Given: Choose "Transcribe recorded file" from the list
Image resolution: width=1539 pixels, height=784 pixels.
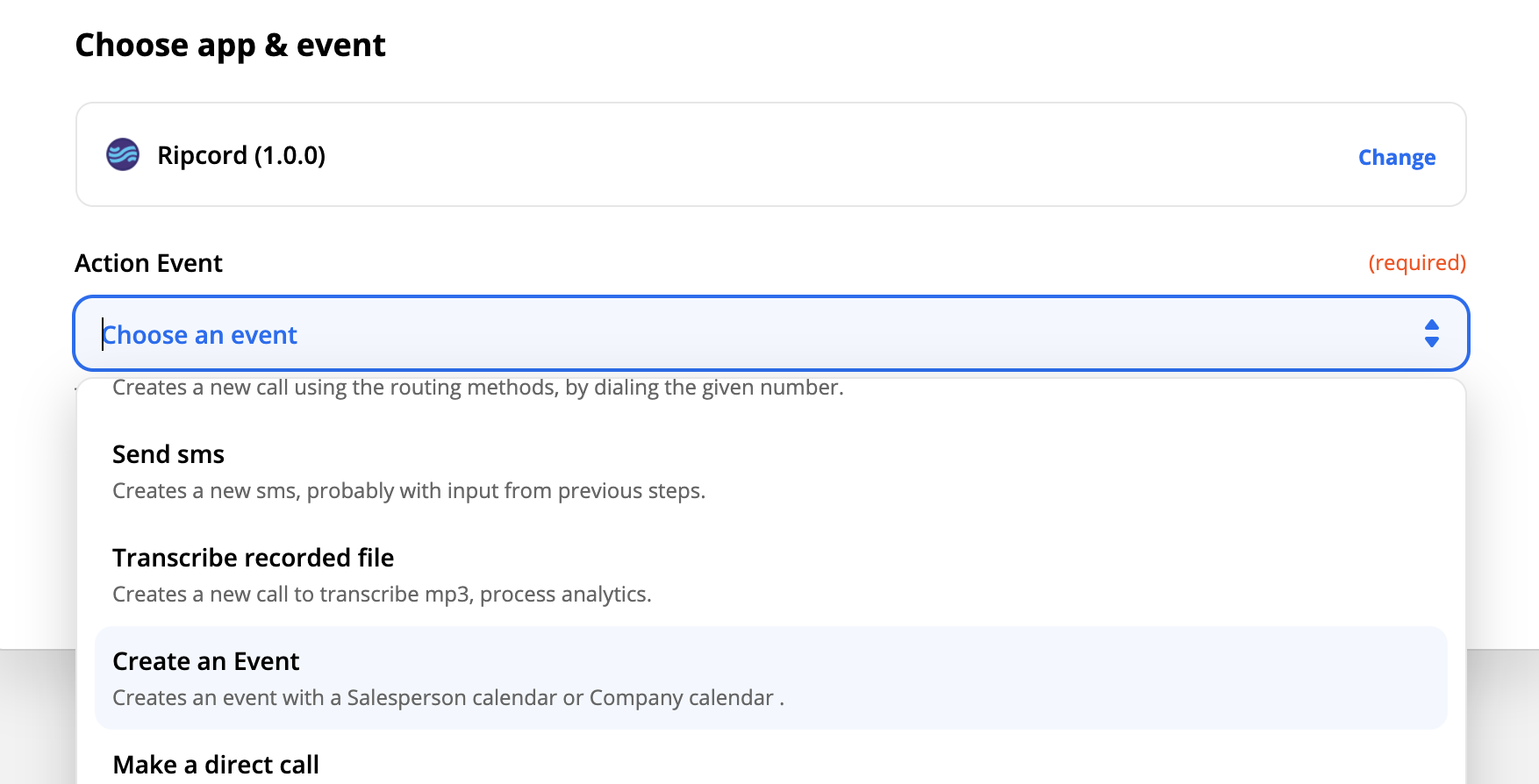Looking at the screenshot, I should 253,558.
